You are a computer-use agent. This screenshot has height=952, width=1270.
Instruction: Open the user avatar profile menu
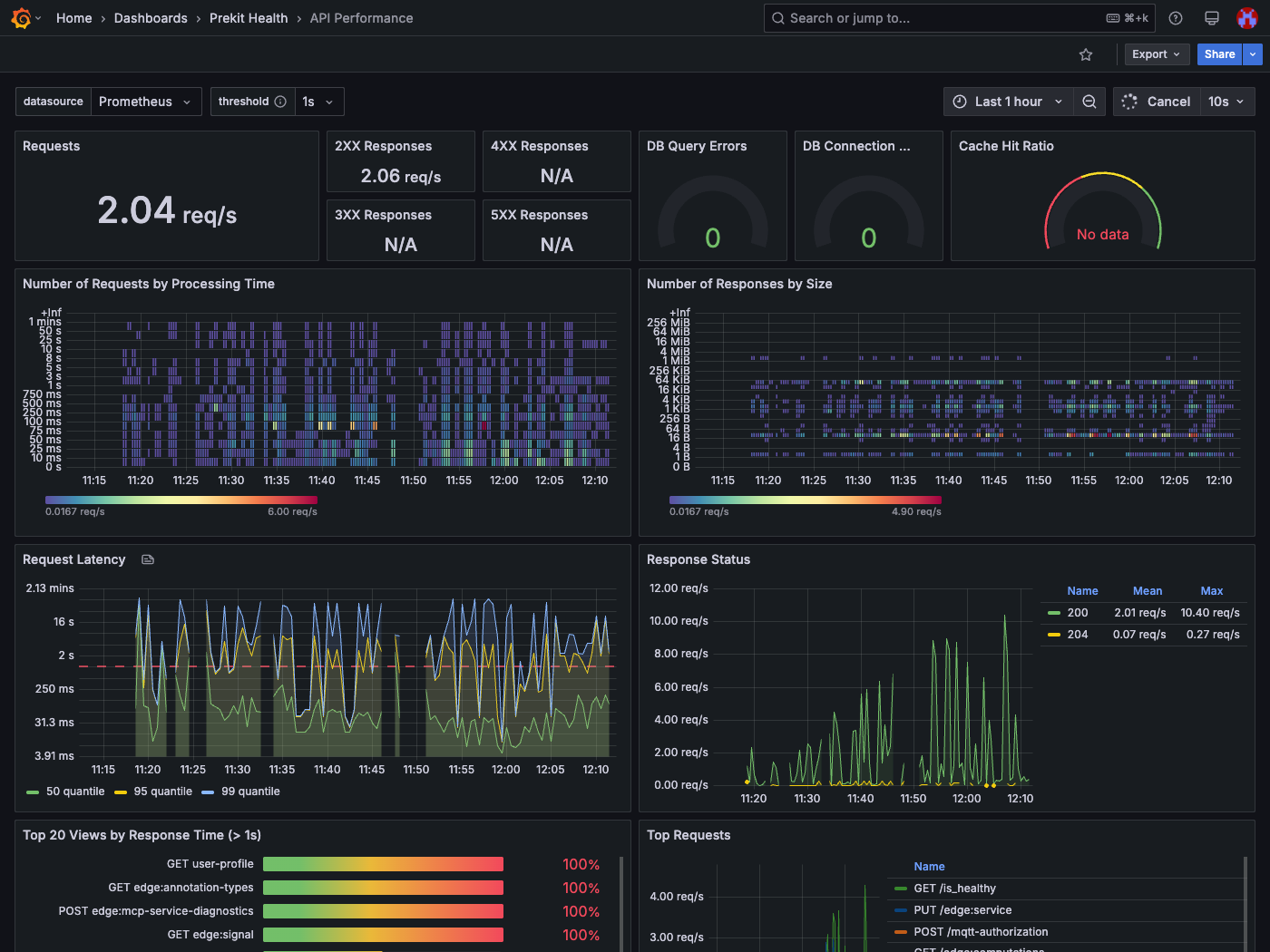(1247, 18)
